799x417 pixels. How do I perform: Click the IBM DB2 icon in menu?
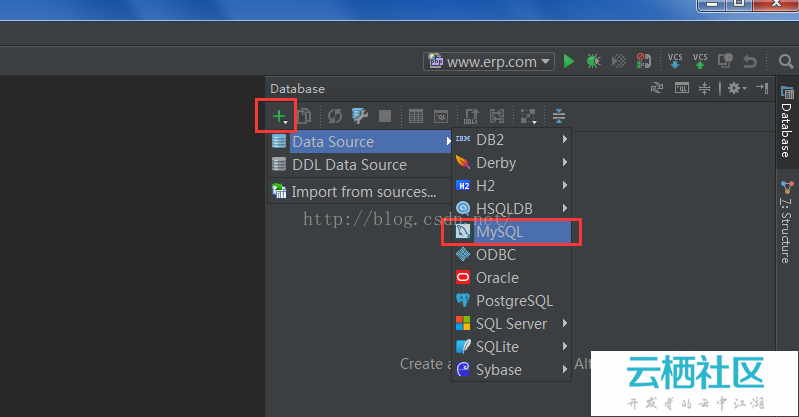463,139
